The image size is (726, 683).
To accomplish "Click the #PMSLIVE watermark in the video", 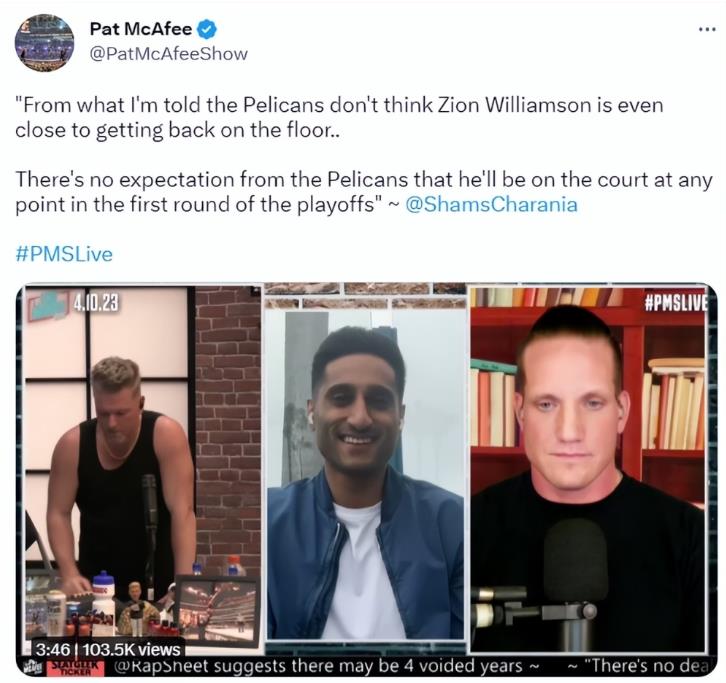I will click(676, 303).
